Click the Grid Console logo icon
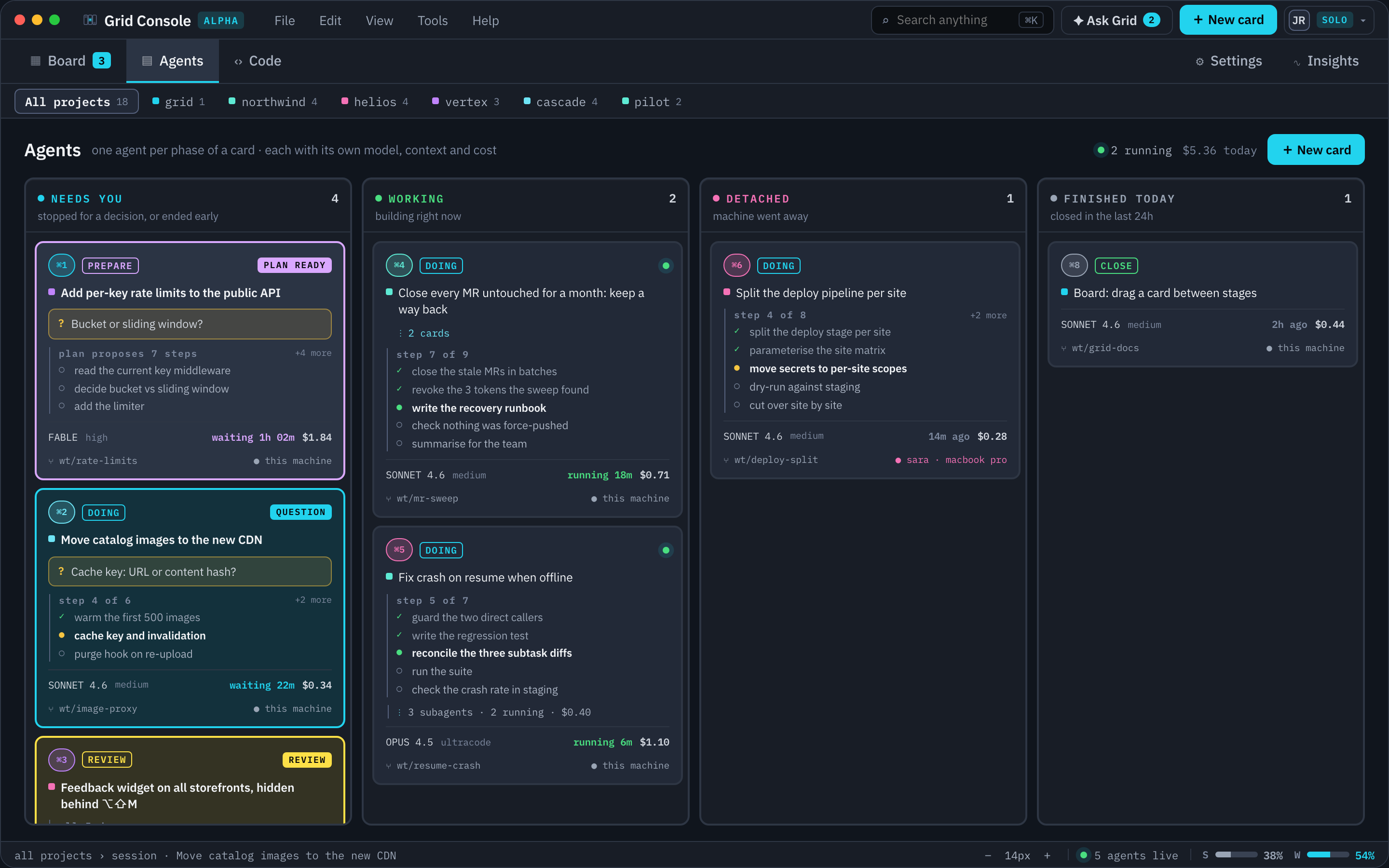The image size is (1389, 868). [x=90, y=20]
